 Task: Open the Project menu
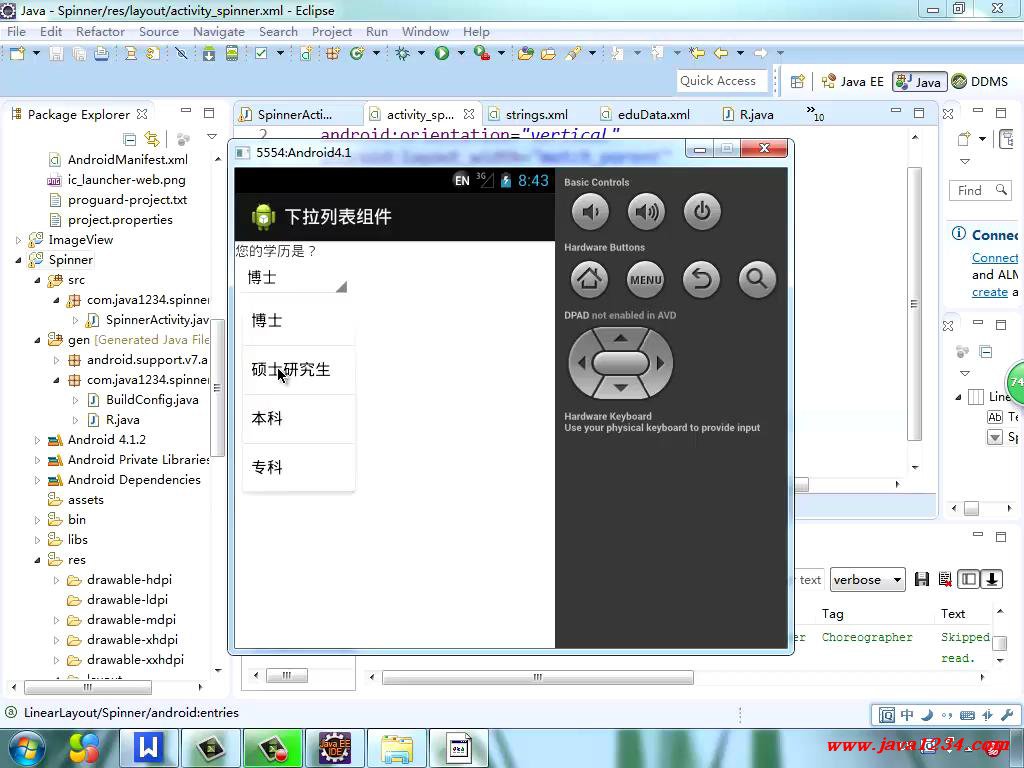coord(332,31)
